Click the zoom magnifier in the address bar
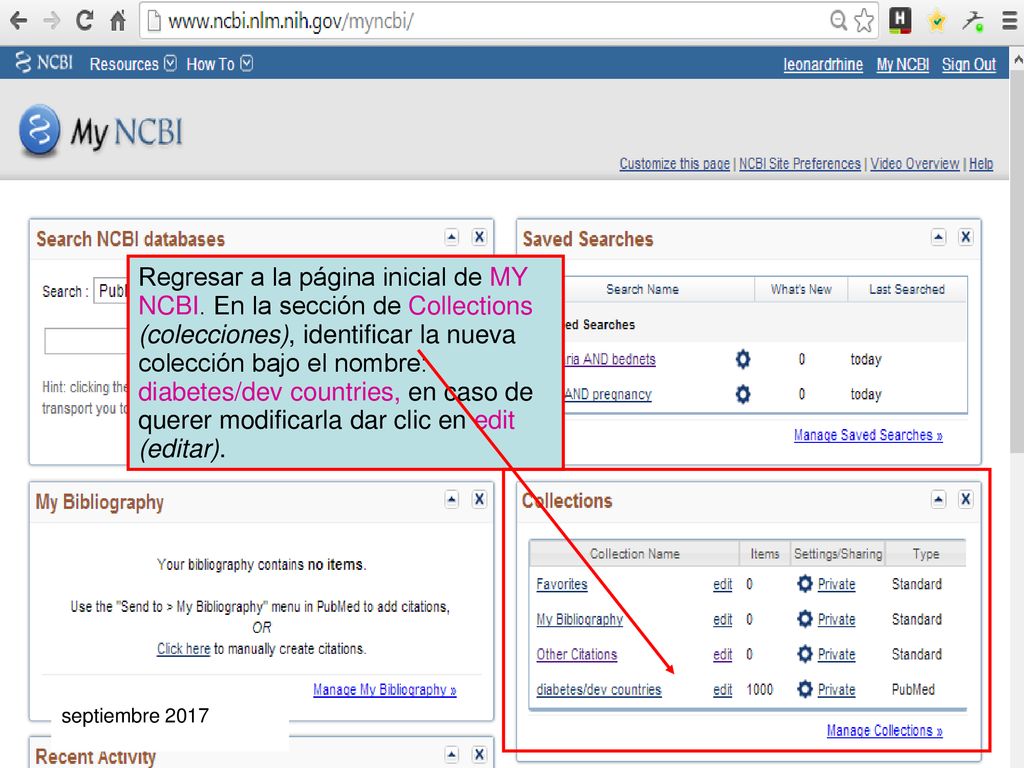The image size is (1024, 768). coord(838,20)
